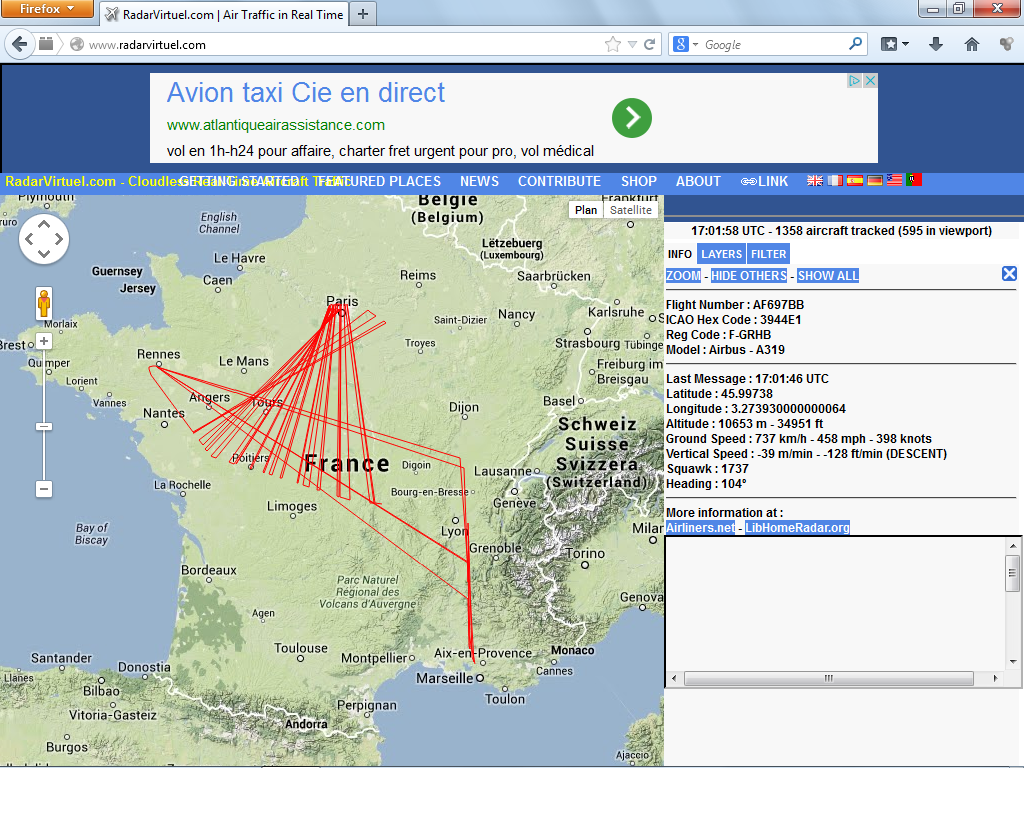
Task: Expand the bookmarks menu dropdown arrow
Action: [x=905, y=44]
